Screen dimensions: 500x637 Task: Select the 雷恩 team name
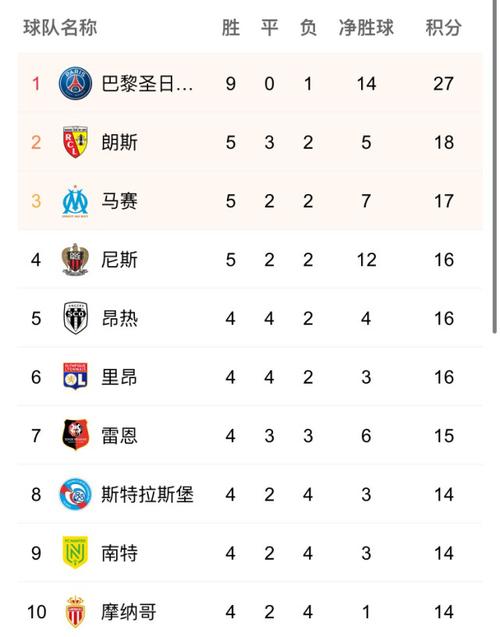[119, 436]
